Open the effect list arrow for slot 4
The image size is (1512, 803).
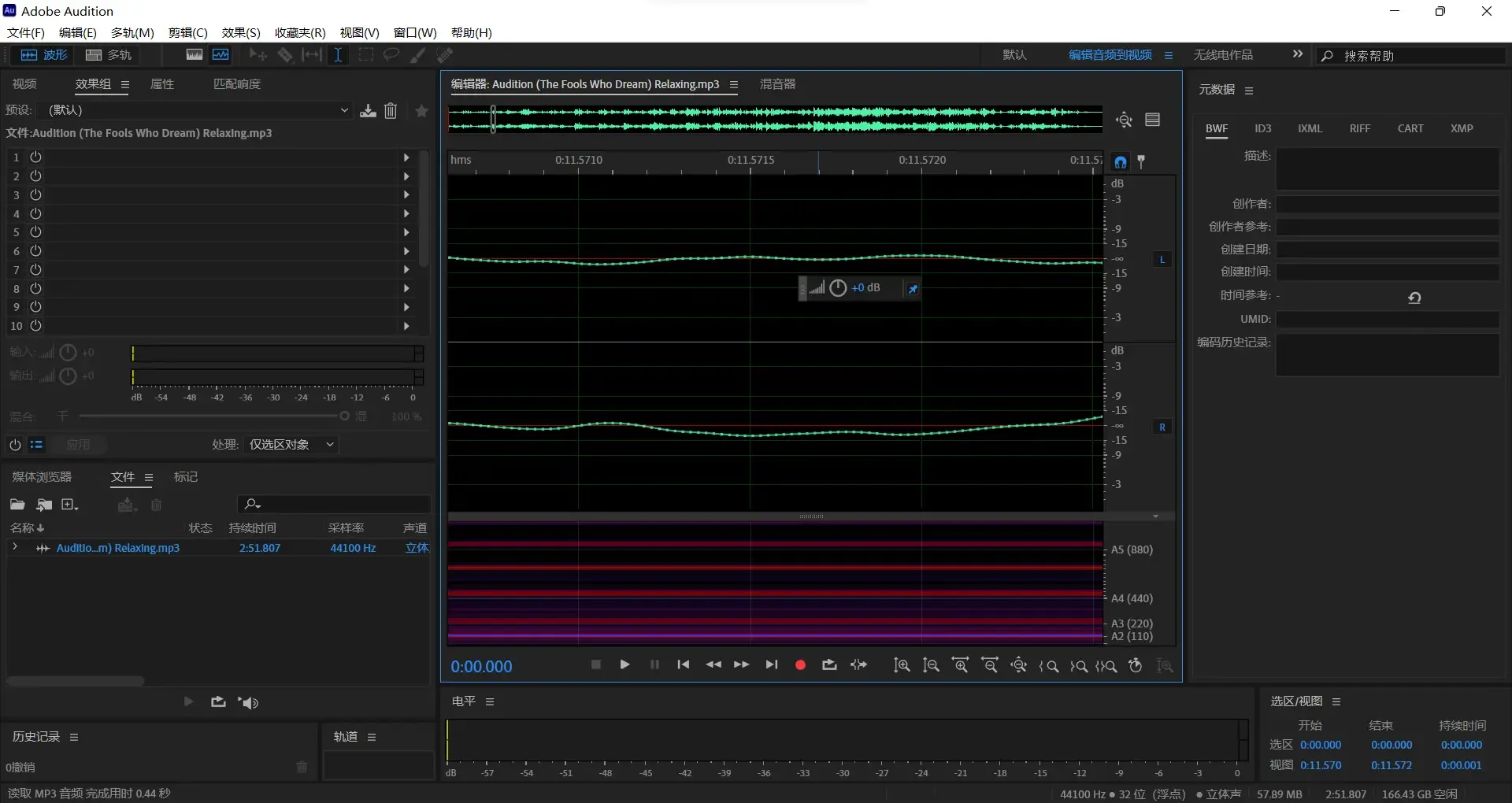[x=406, y=213]
